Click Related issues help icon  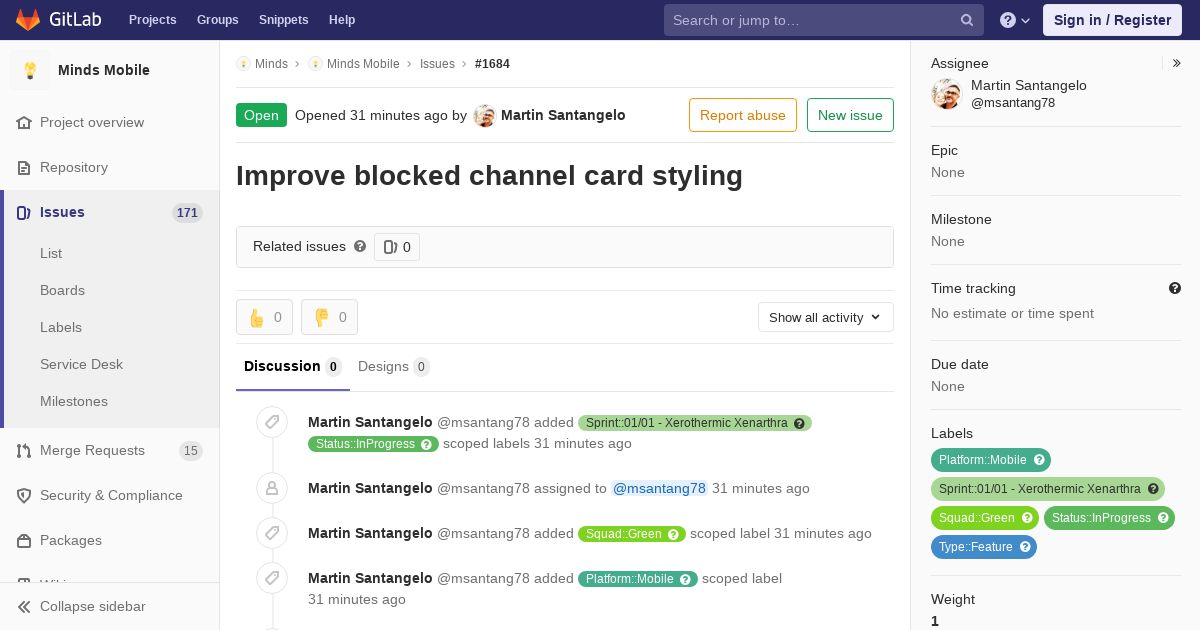pyautogui.click(x=360, y=246)
